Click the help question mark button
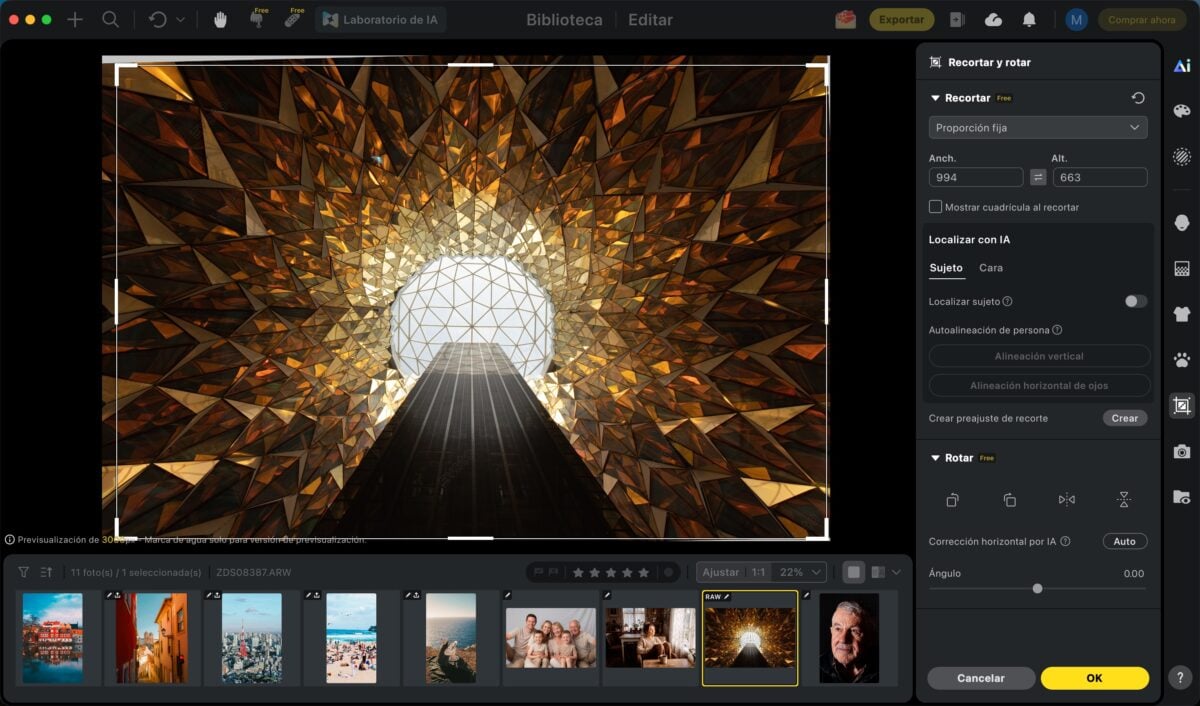This screenshot has height=706, width=1200. tap(1182, 677)
